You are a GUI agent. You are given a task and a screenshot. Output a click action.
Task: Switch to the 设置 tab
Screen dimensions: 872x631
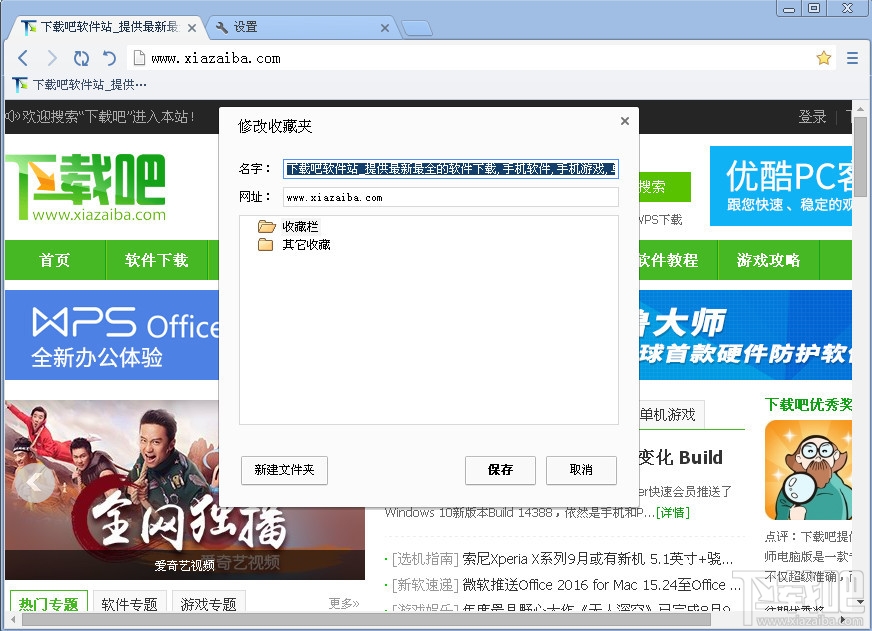click(303, 27)
